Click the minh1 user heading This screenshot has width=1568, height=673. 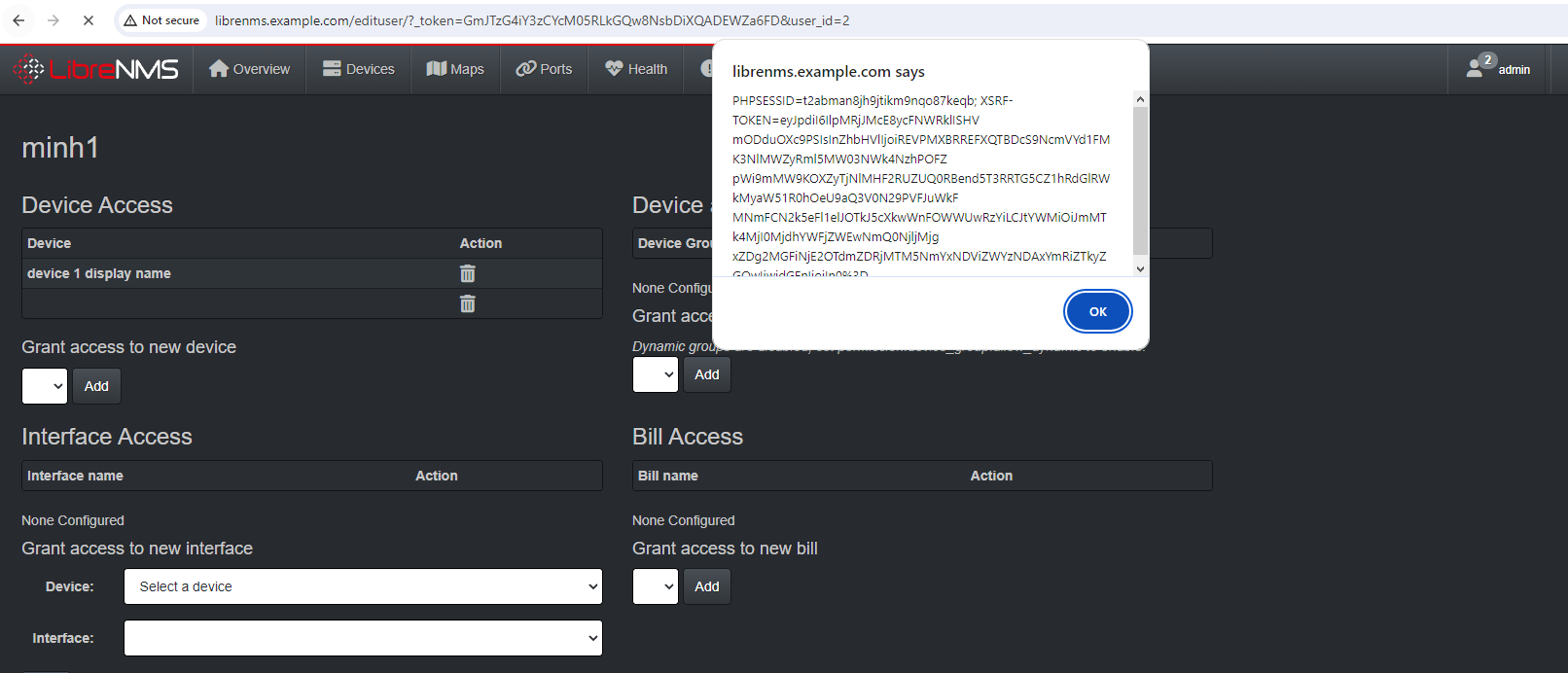(60, 148)
